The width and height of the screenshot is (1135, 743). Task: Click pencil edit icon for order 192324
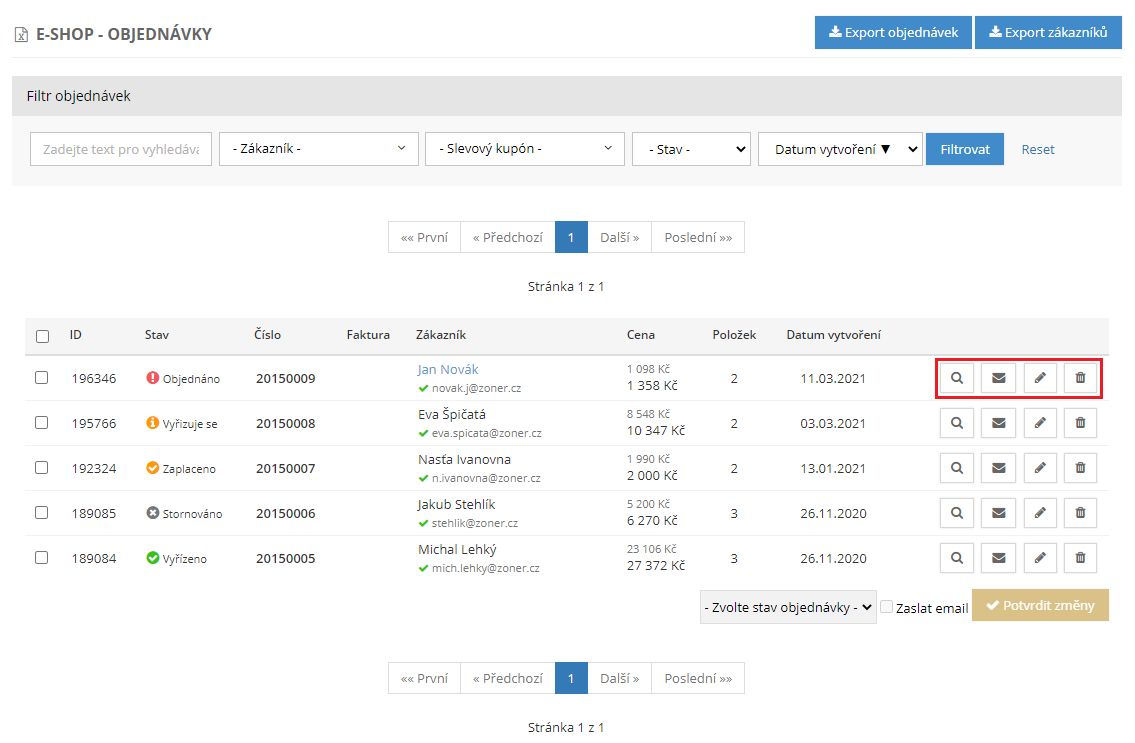coord(1040,468)
